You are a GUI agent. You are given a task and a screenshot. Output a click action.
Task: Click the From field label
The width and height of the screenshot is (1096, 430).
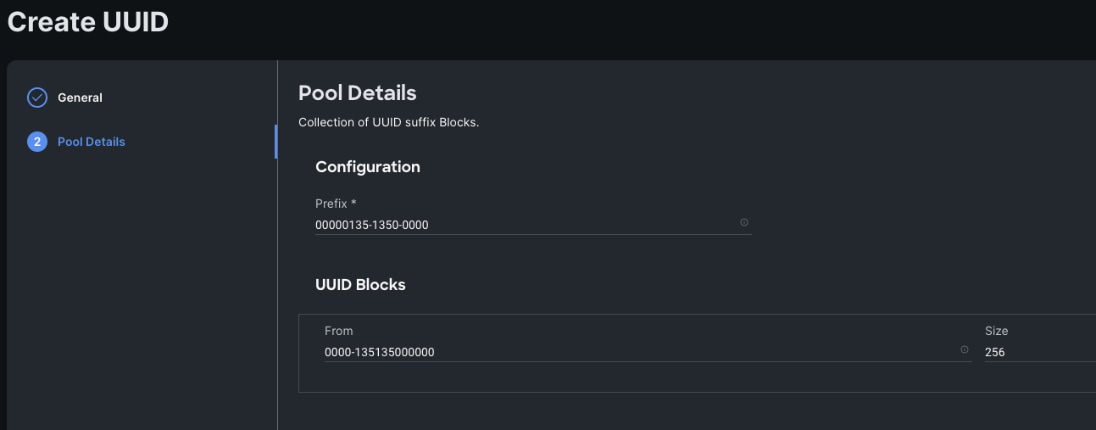[x=338, y=331]
